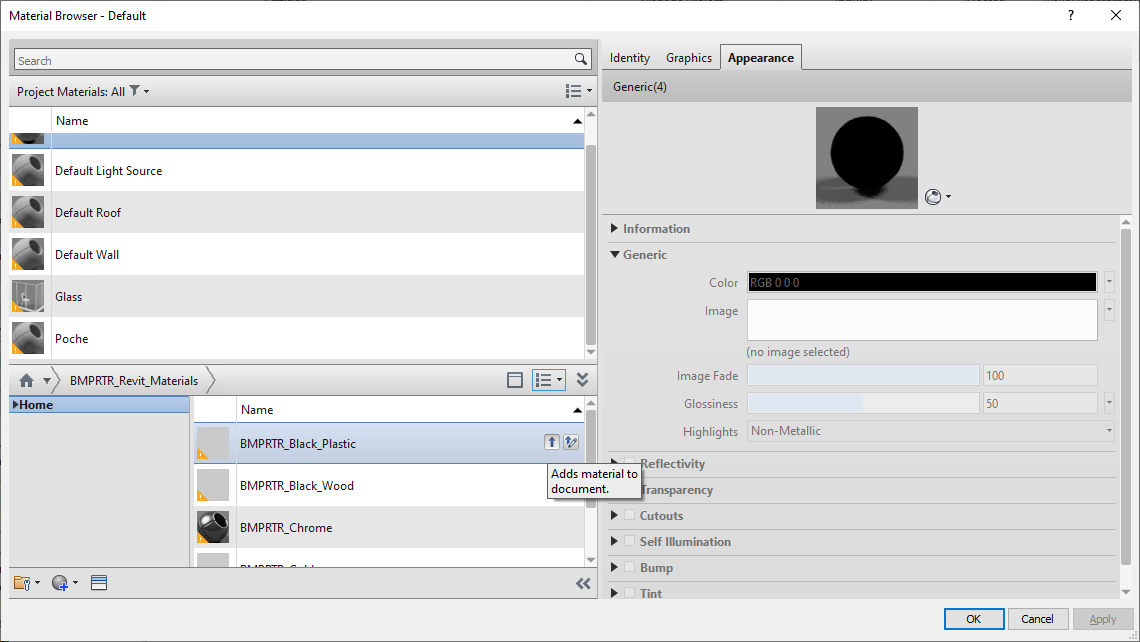Expand the Bump section arrow
The width and height of the screenshot is (1140, 642).
[x=614, y=567]
